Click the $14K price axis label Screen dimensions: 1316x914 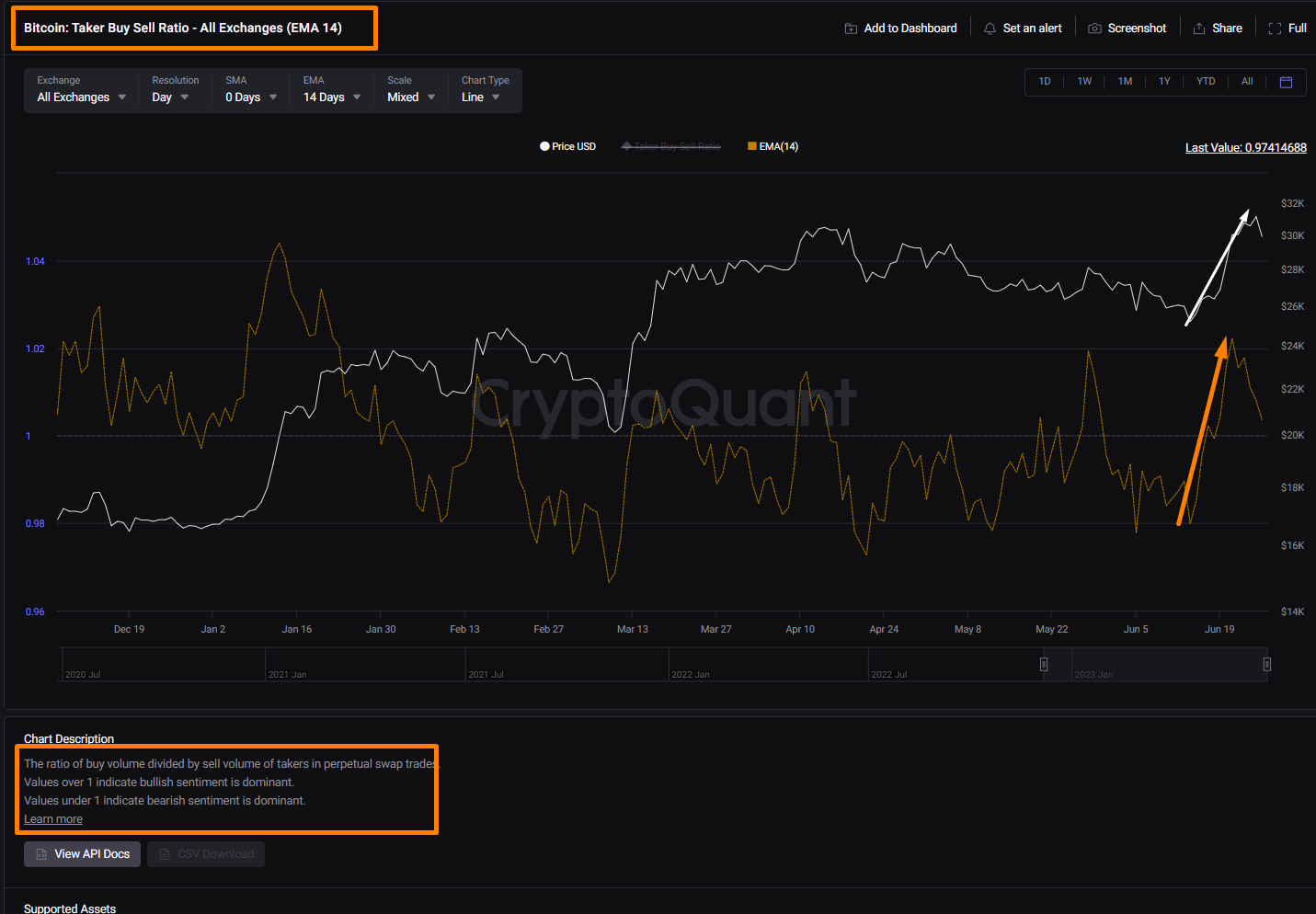[1292, 611]
